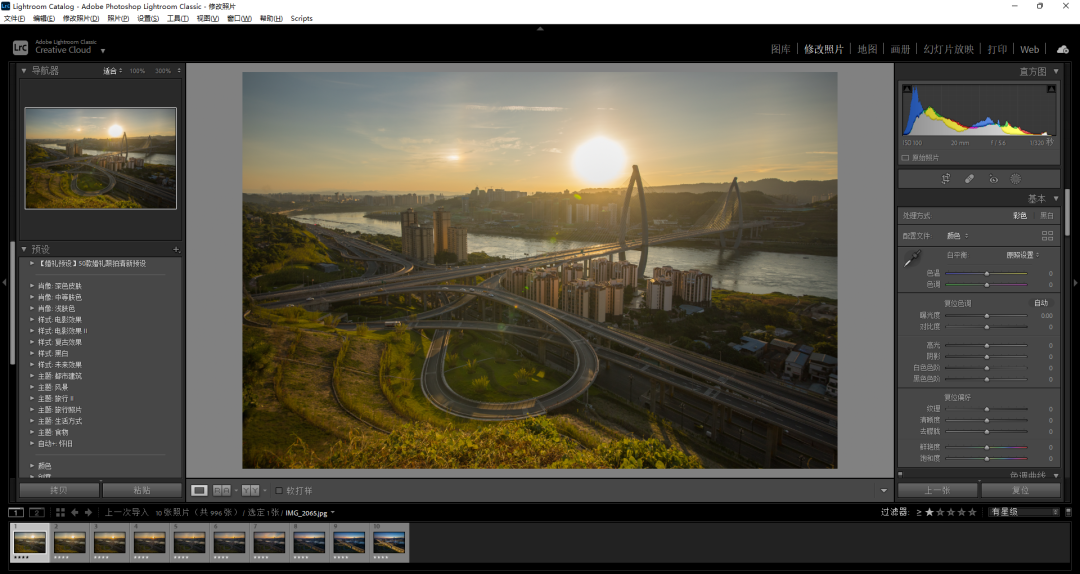Toggle the shadow clipping indicator in histogram
Viewport: 1080px width, 574px height.
pos(907,89)
